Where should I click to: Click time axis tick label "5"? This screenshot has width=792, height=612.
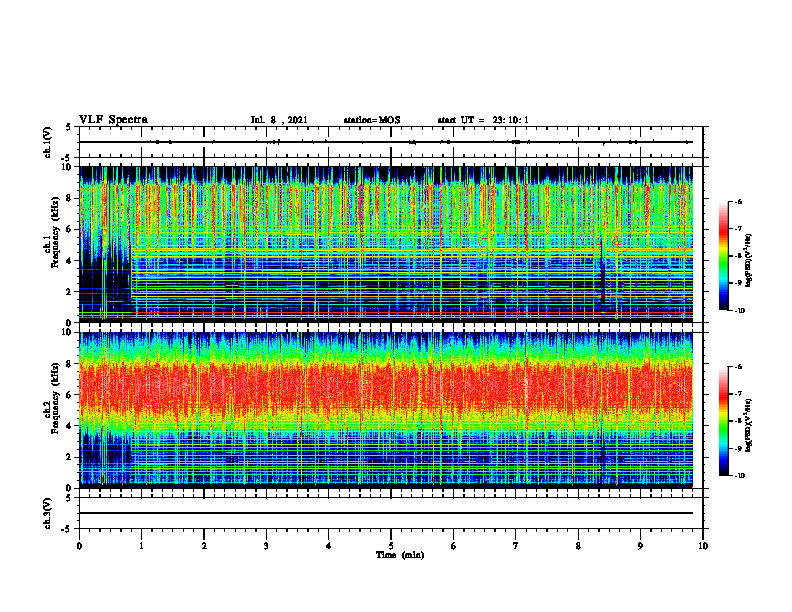click(391, 546)
